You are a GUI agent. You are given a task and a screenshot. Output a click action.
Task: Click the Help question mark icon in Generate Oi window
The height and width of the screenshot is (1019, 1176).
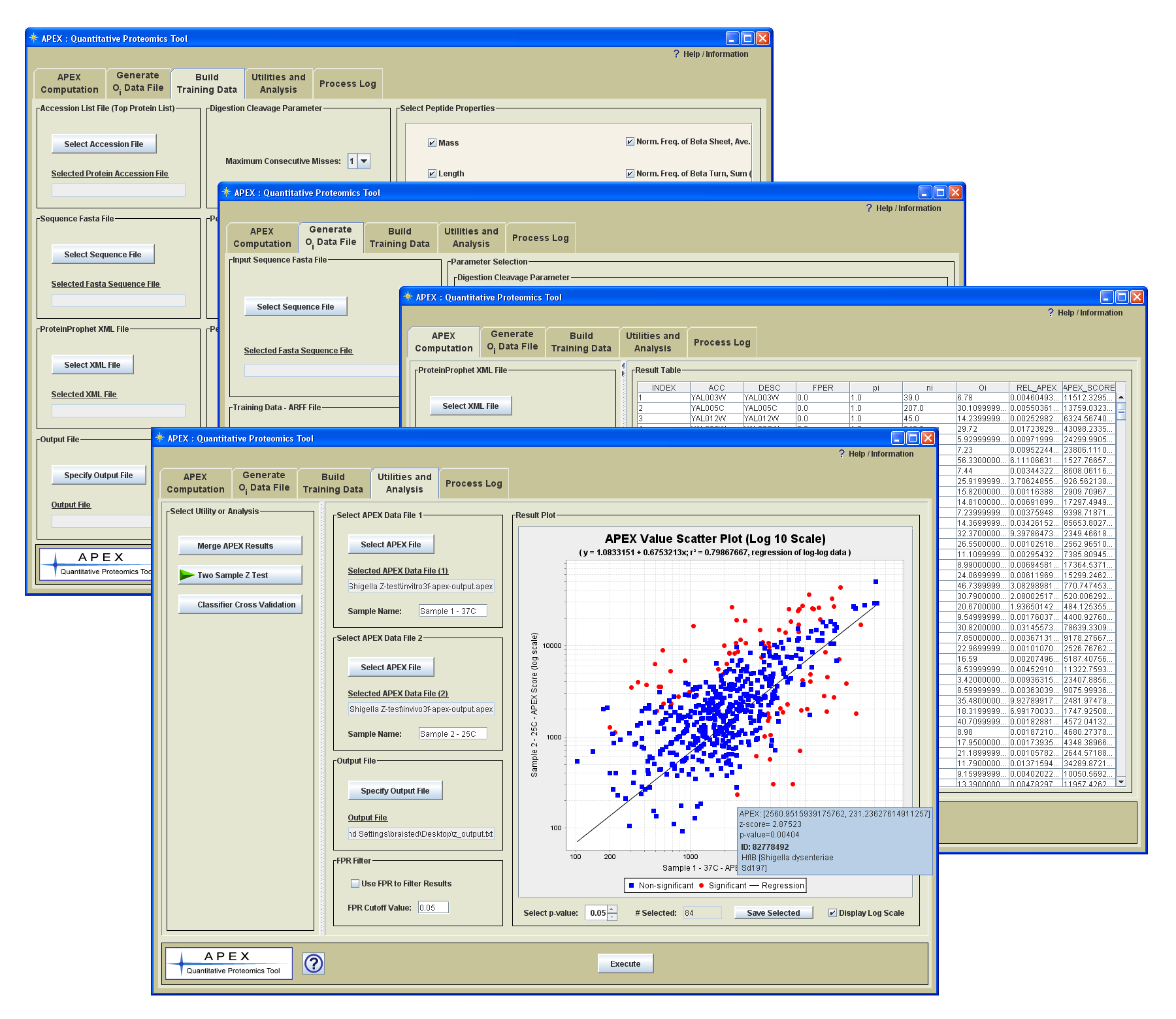(869, 208)
